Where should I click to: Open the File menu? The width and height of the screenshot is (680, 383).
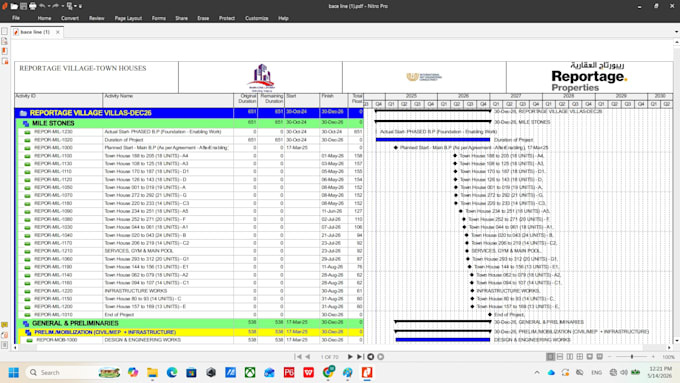click(16, 18)
